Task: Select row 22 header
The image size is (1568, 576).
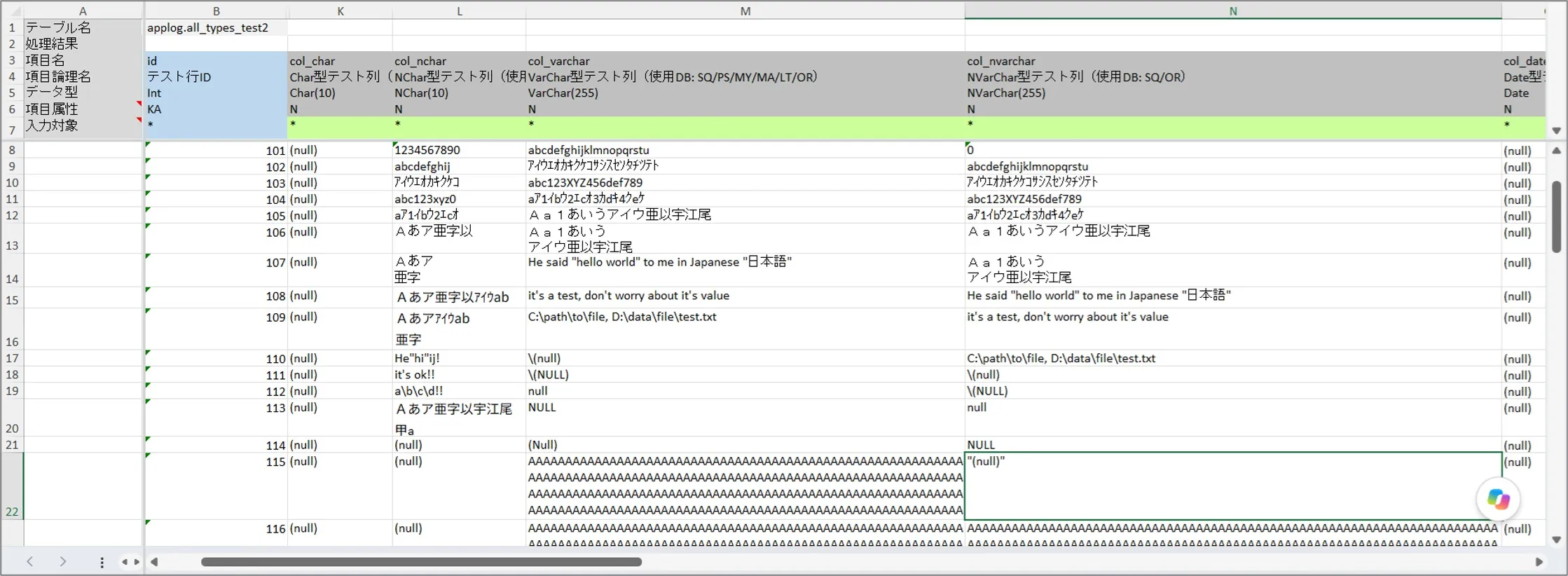Action: [13, 486]
